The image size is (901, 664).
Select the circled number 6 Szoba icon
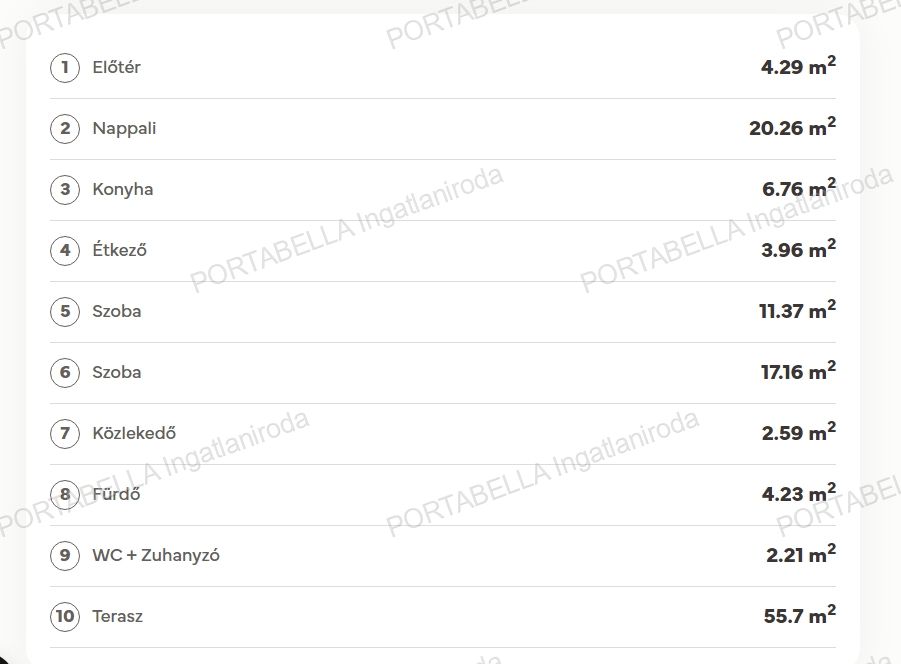(x=65, y=372)
